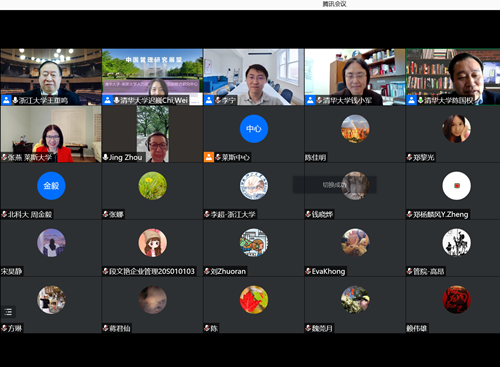The width and height of the screenshot is (500, 367).
Task: Open the list panel icon near 方琳
Action: [8, 312]
